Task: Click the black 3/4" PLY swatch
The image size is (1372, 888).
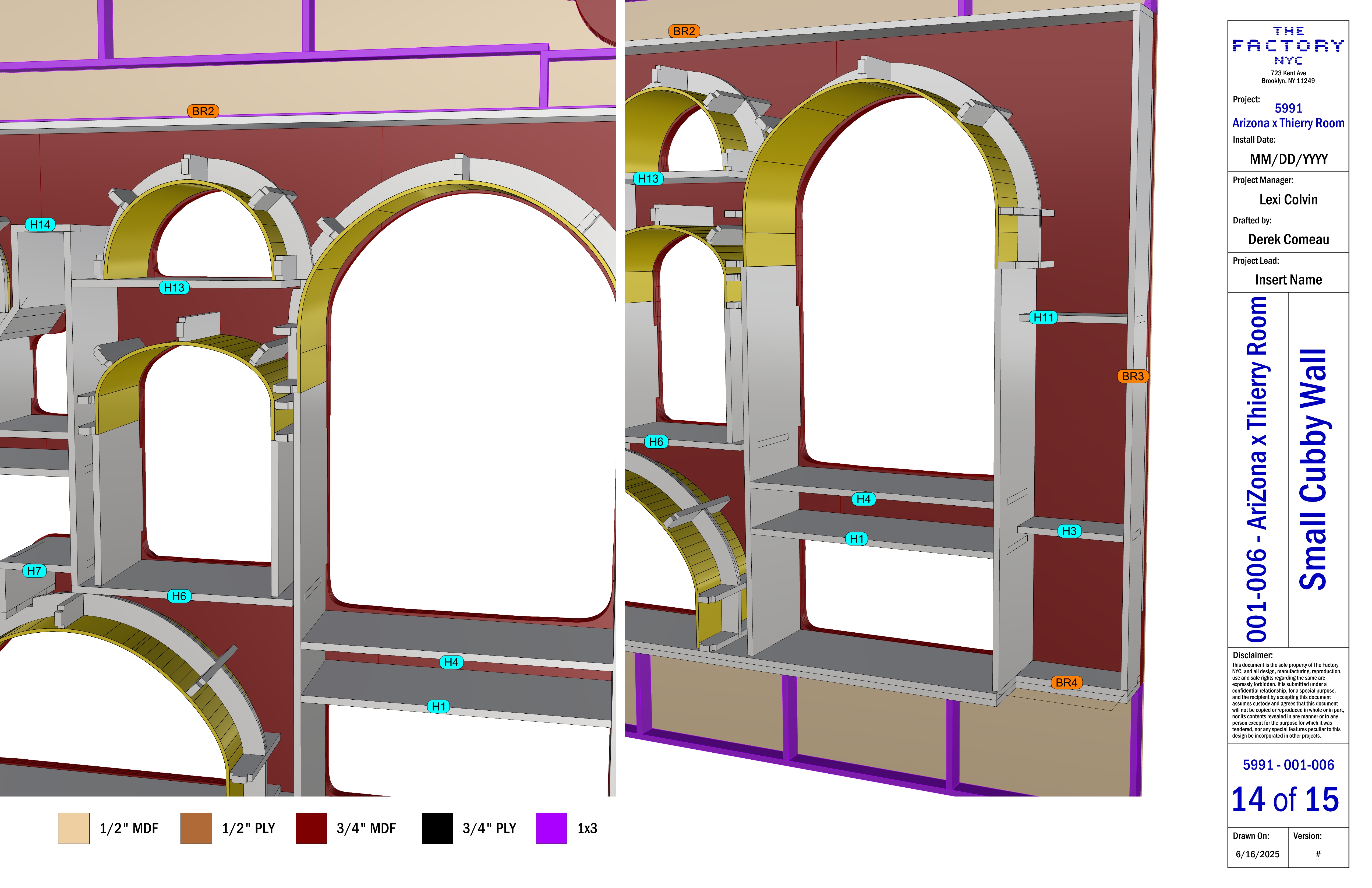Action: click(x=437, y=828)
